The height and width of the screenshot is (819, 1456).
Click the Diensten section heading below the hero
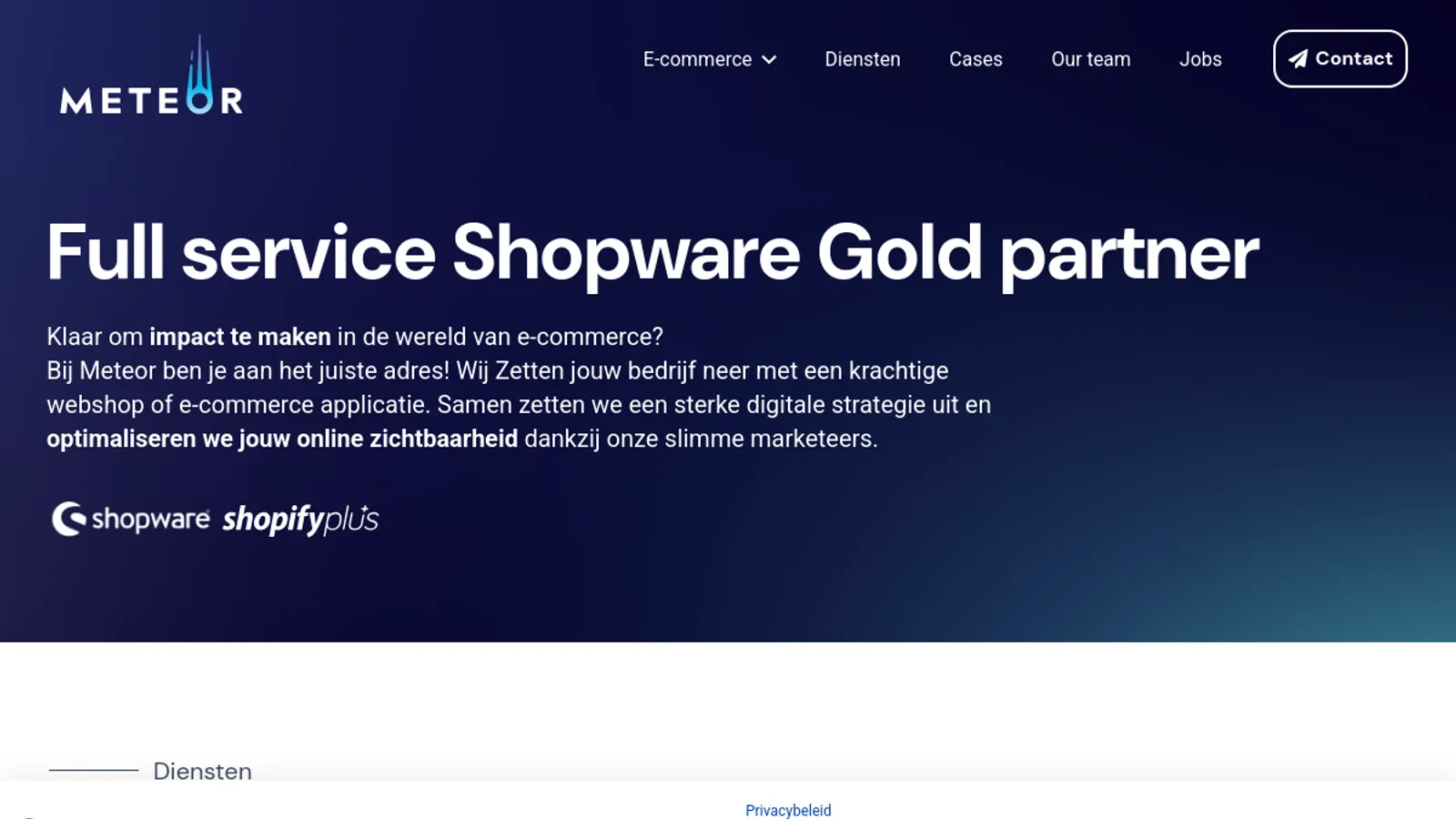[202, 771]
